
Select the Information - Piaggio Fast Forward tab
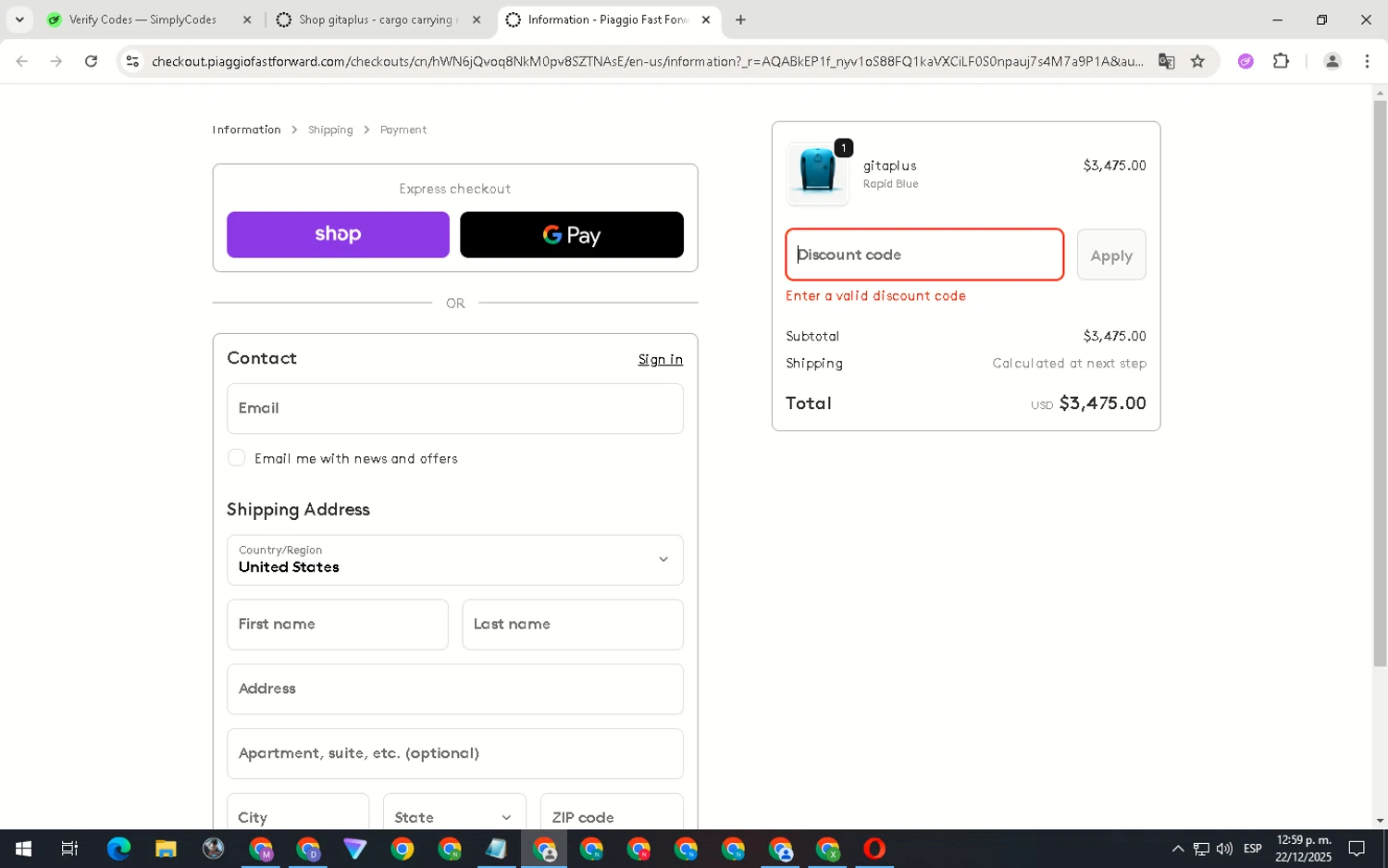[x=608, y=19]
